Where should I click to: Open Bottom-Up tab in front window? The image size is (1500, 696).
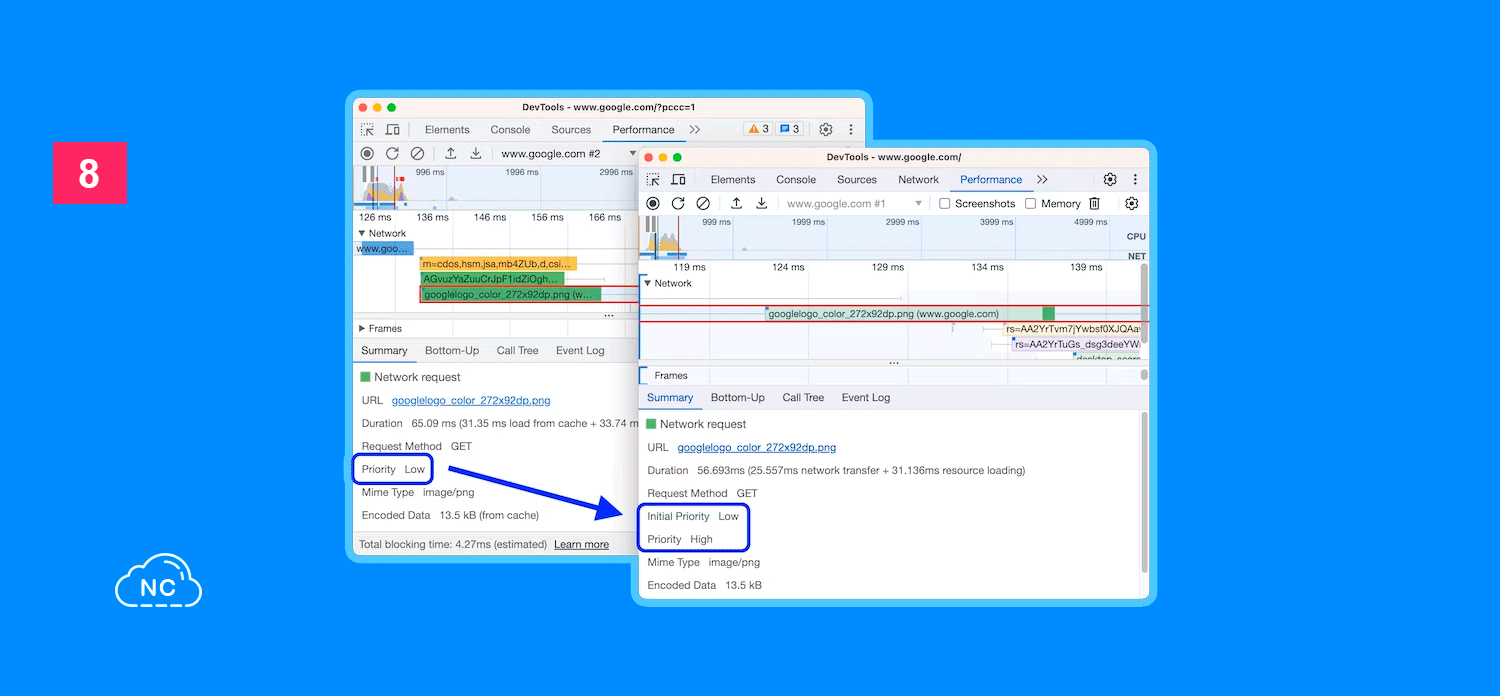pos(738,398)
